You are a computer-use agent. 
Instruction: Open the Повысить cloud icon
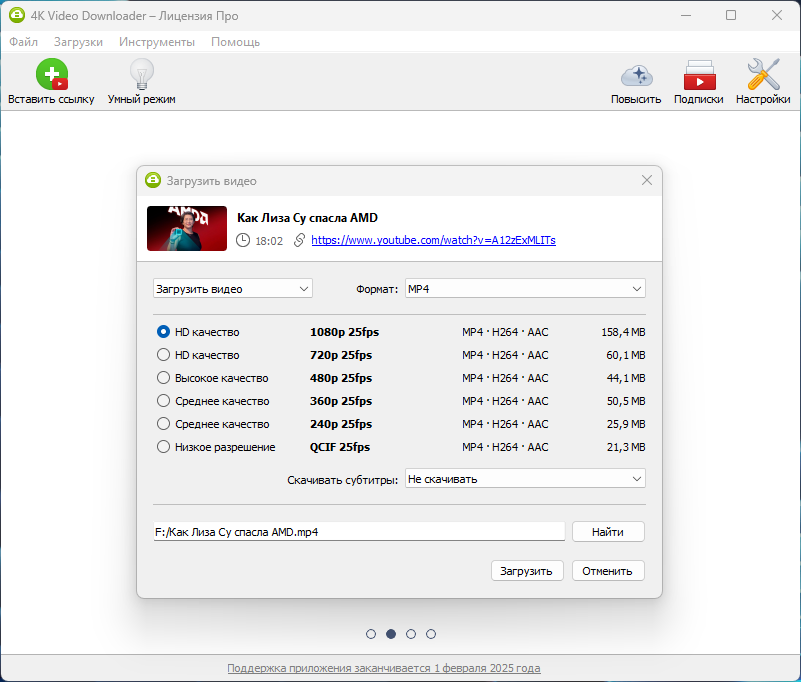pos(637,76)
